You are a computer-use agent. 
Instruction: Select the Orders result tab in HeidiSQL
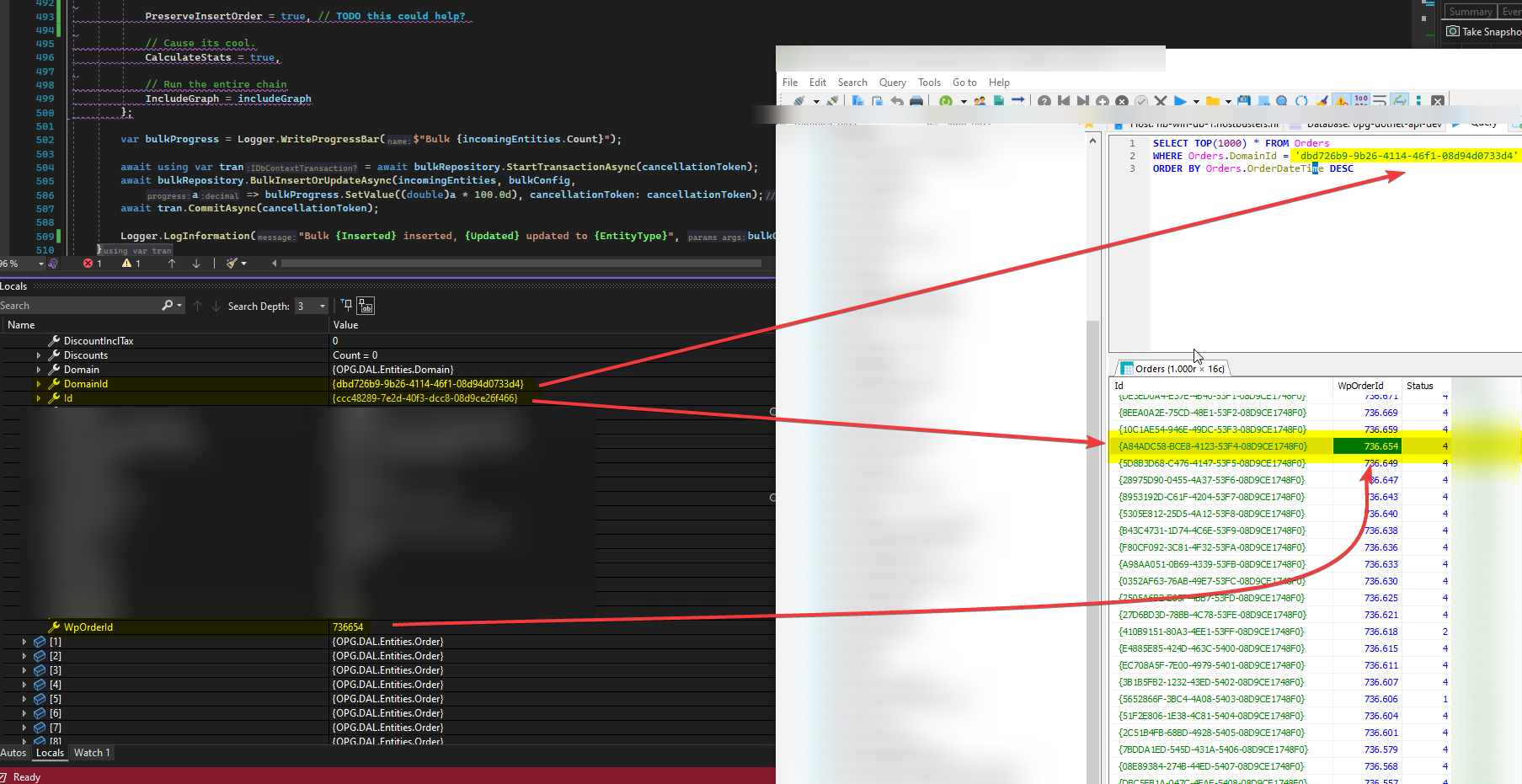[1174, 369]
